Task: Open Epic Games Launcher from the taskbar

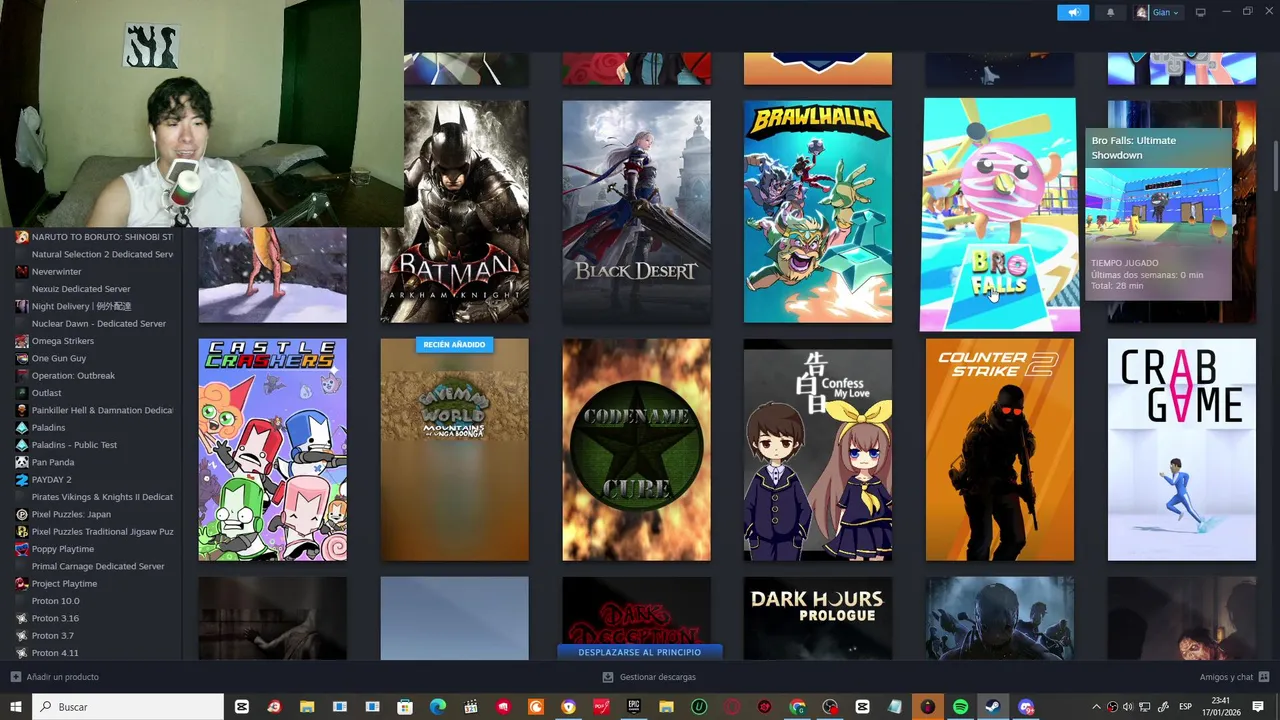Action: [633, 707]
